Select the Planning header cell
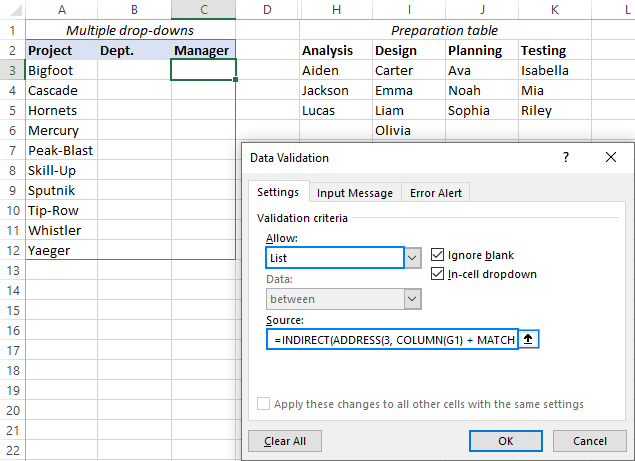 tap(482, 50)
